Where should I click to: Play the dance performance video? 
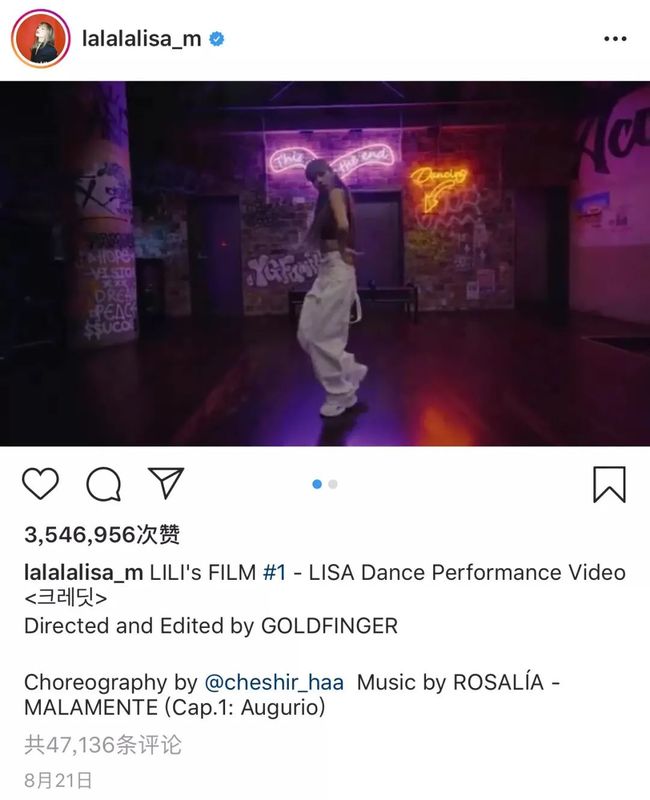tap(325, 263)
